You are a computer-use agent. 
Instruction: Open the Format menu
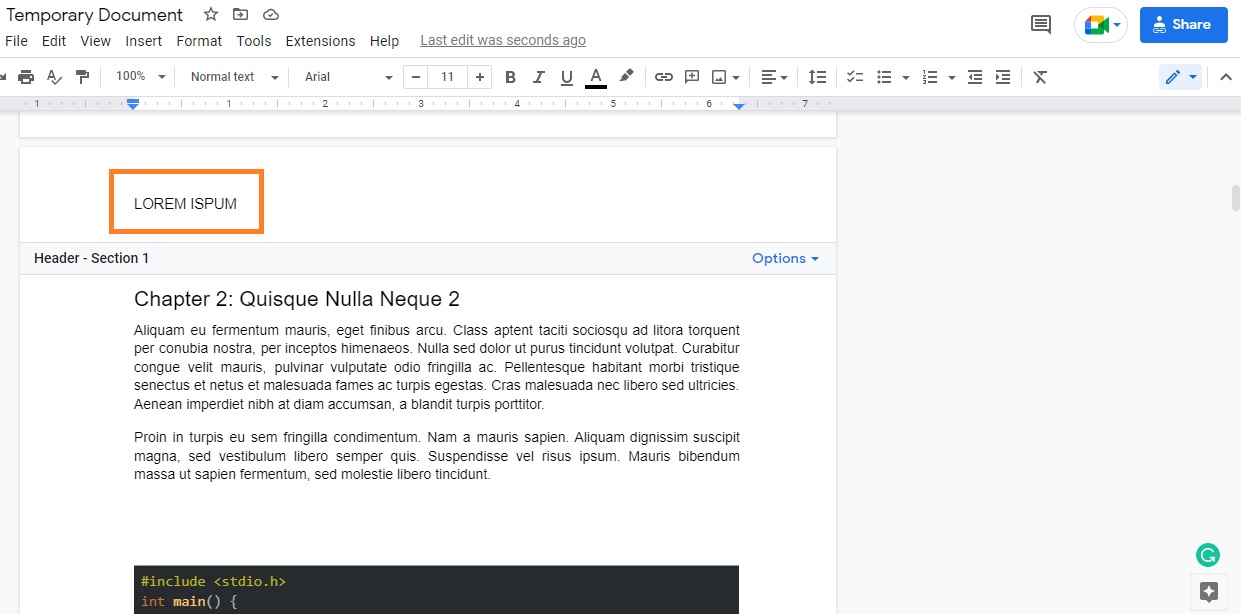pos(198,41)
